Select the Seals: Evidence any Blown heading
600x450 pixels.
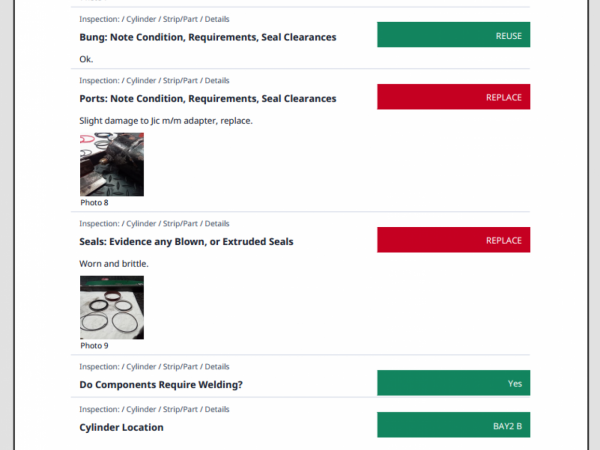click(186, 242)
